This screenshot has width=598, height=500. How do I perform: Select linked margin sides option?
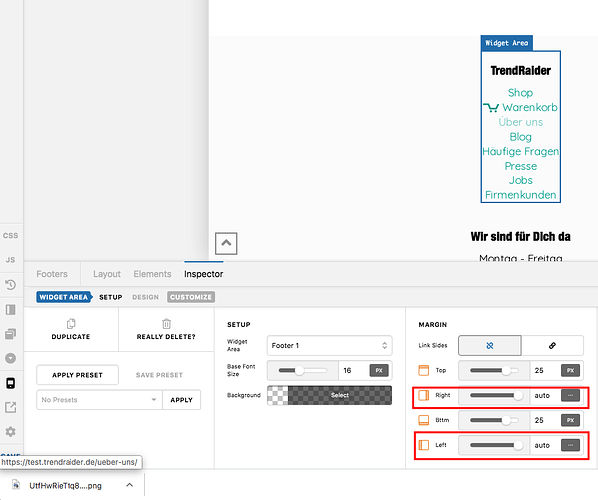552,346
